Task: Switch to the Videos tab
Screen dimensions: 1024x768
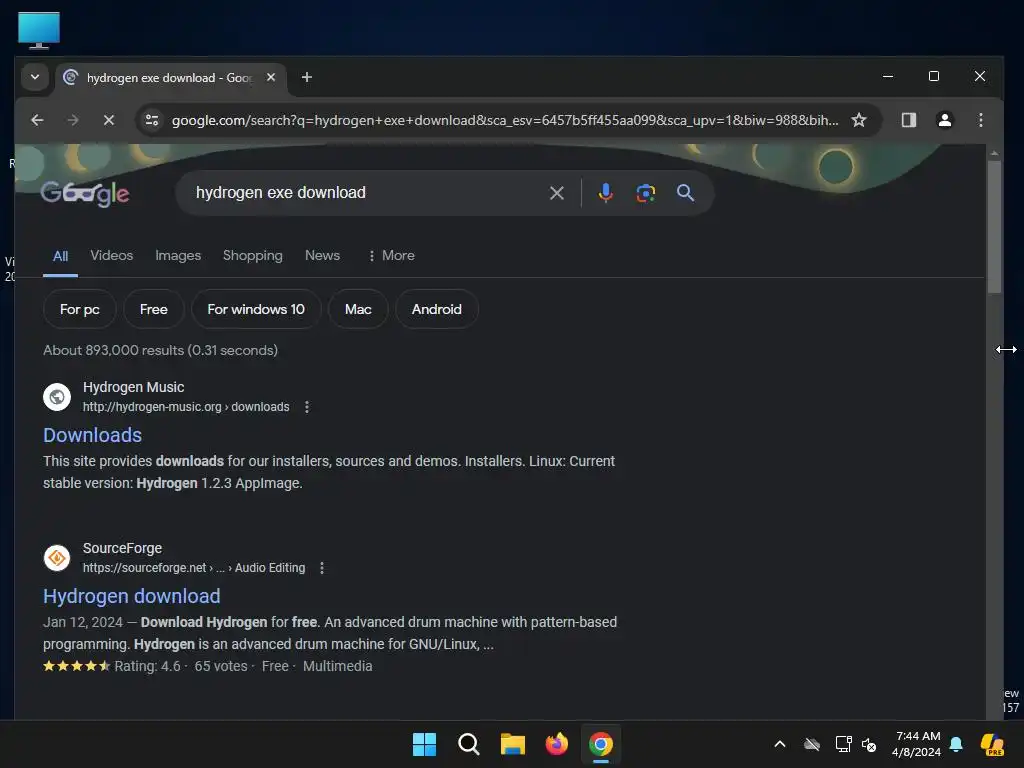Action: tap(112, 255)
